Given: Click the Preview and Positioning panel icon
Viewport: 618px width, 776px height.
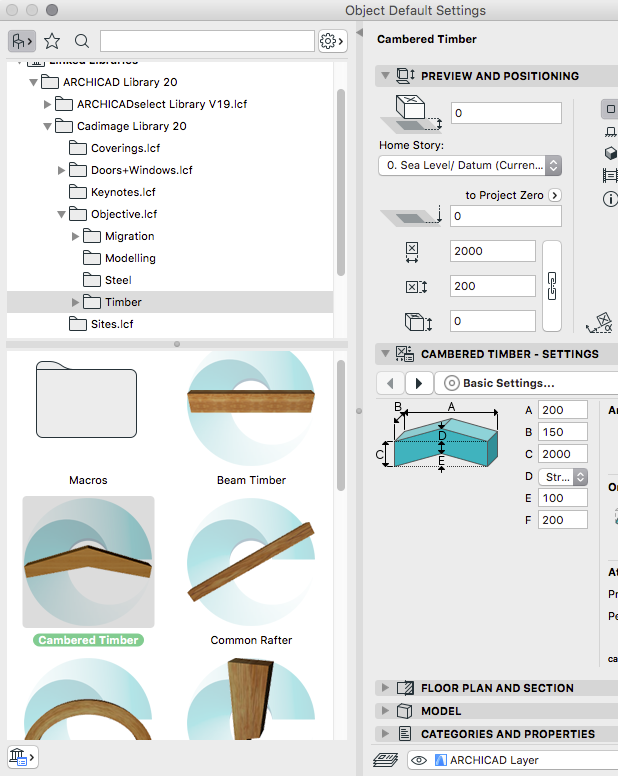Looking at the screenshot, I should pos(405,76).
